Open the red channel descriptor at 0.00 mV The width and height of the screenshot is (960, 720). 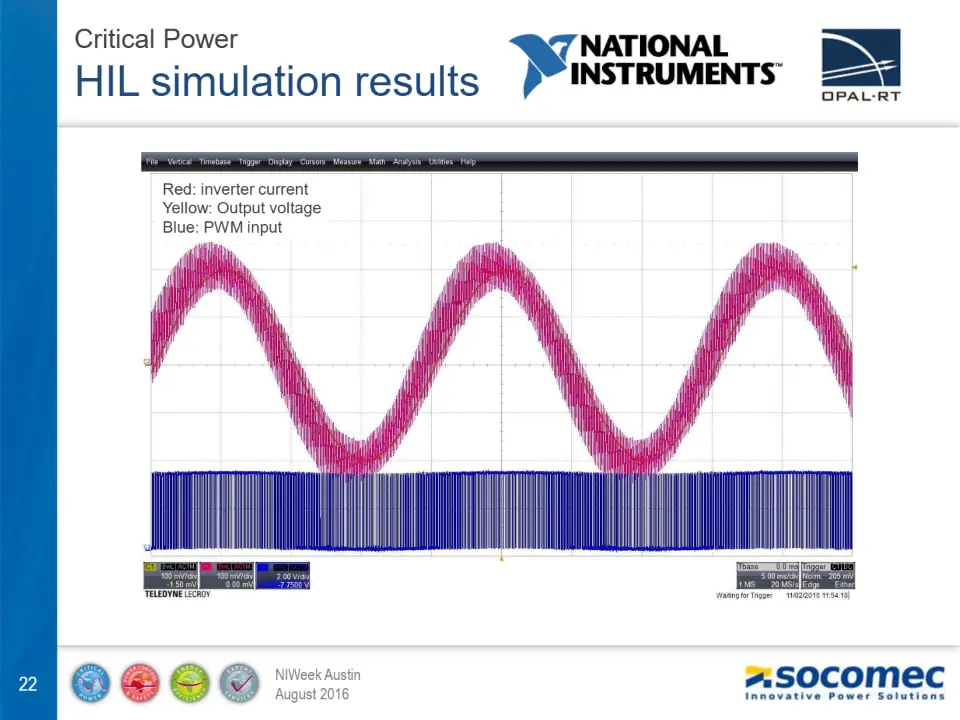tap(227, 576)
